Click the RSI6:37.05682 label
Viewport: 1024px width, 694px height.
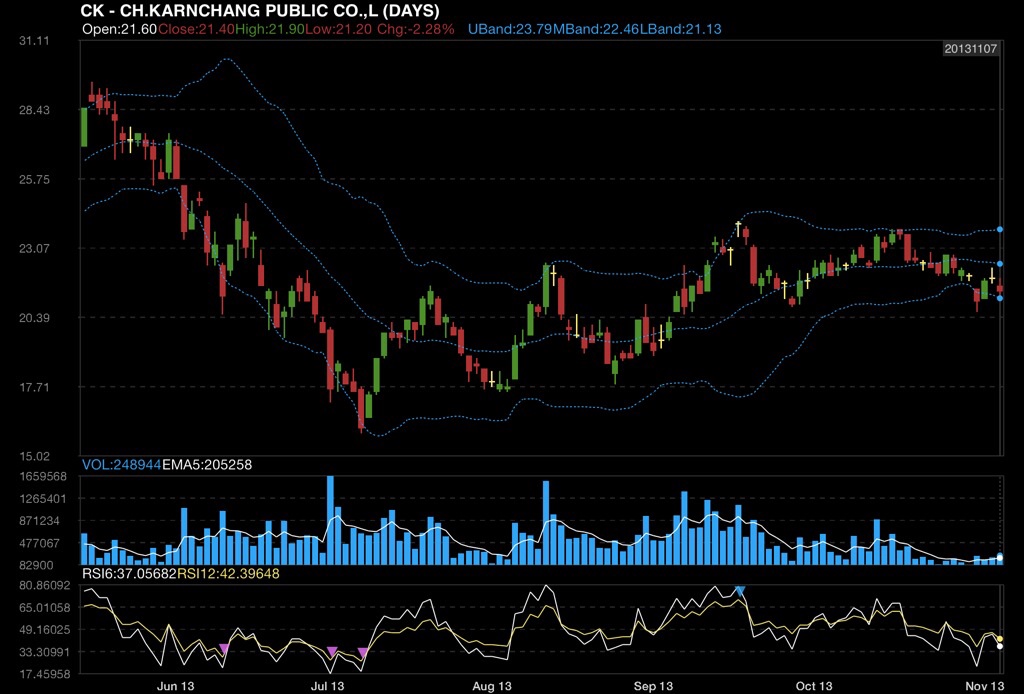(129, 574)
